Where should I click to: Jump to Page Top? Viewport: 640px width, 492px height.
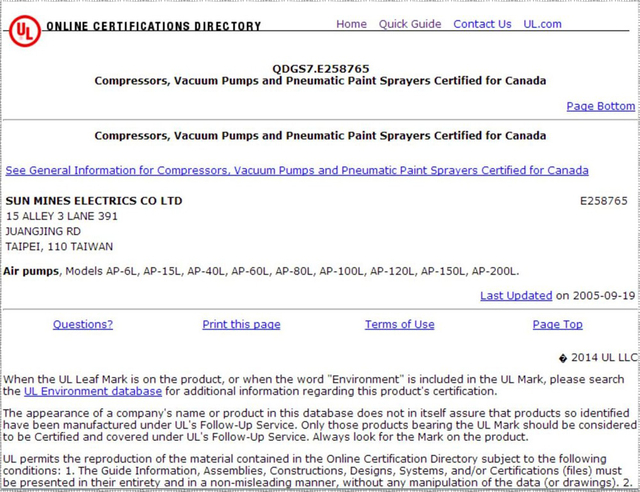(557, 325)
